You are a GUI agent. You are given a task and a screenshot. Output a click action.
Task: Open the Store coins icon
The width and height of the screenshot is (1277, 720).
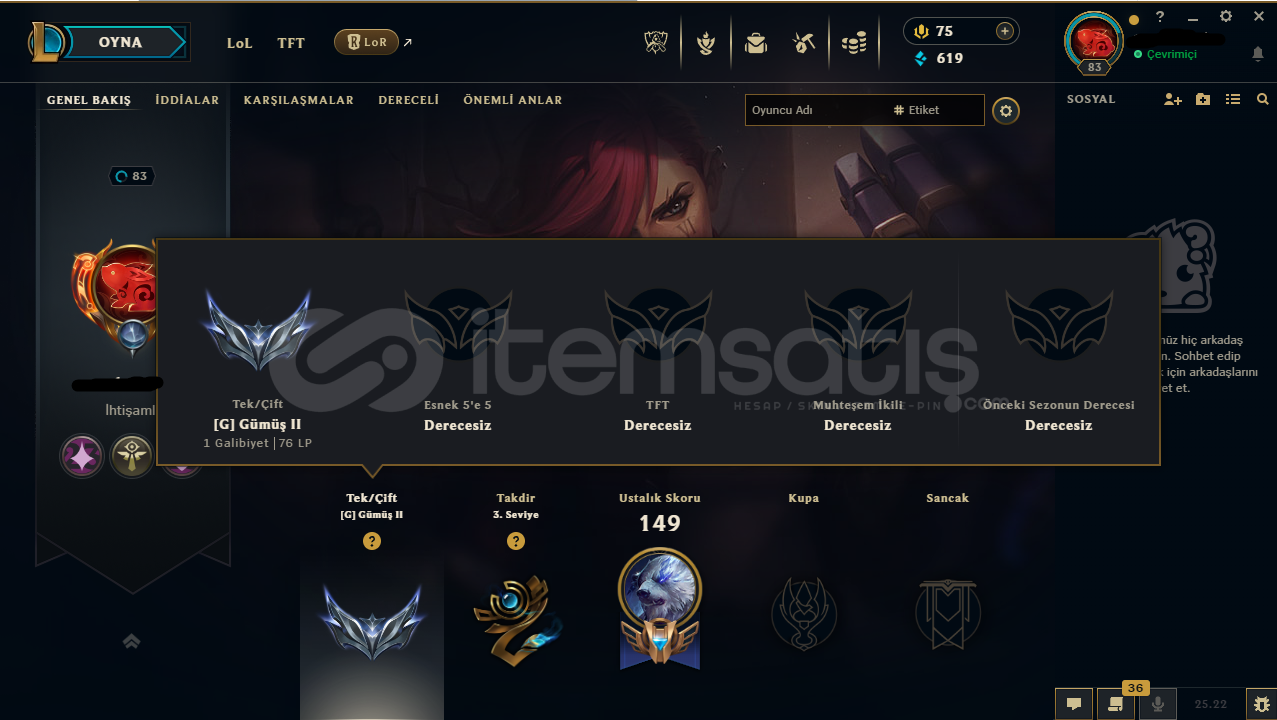tap(853, 43)
